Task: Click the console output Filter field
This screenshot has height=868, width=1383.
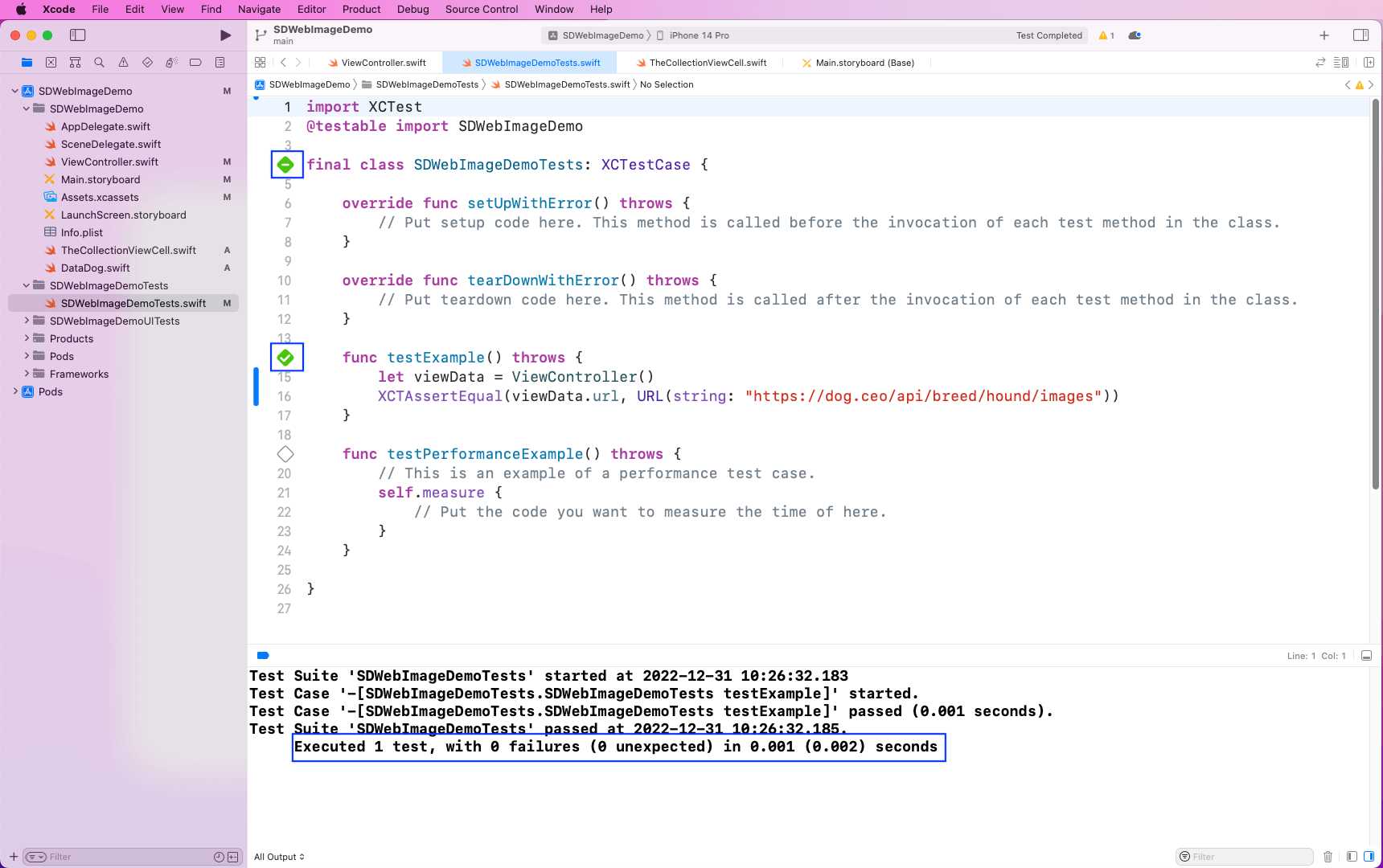Action: [1250, 857]
